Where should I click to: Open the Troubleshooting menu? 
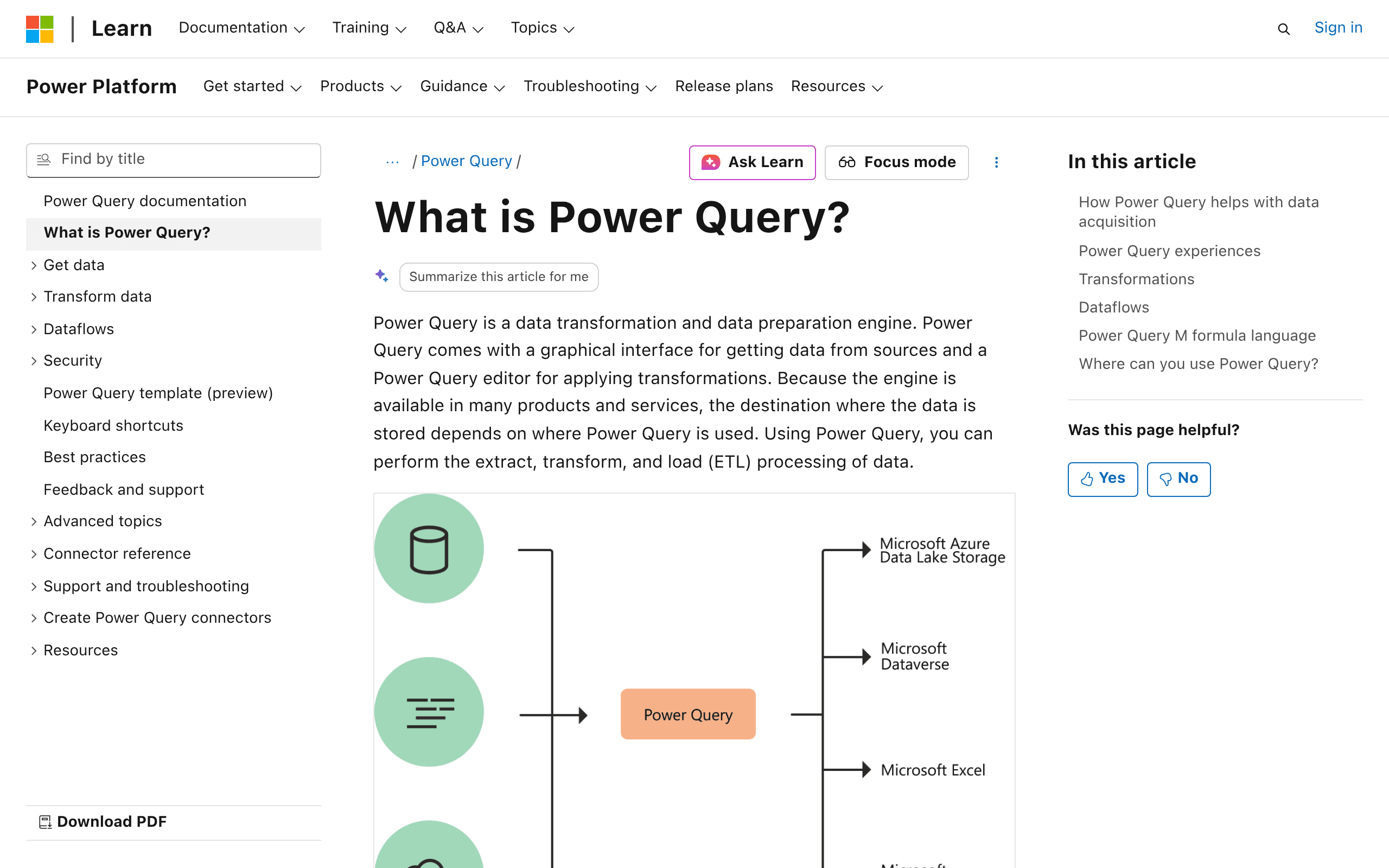590,87
